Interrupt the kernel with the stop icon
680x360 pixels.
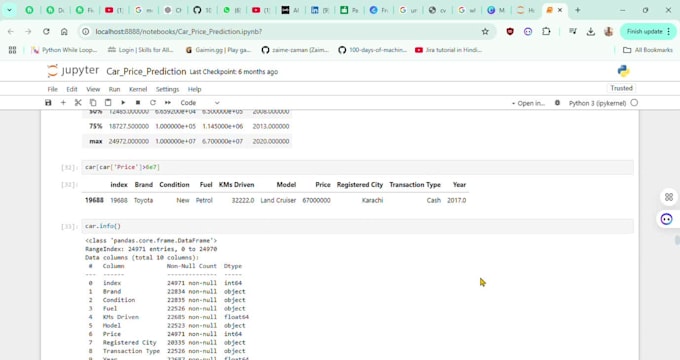tap(138, 103)
